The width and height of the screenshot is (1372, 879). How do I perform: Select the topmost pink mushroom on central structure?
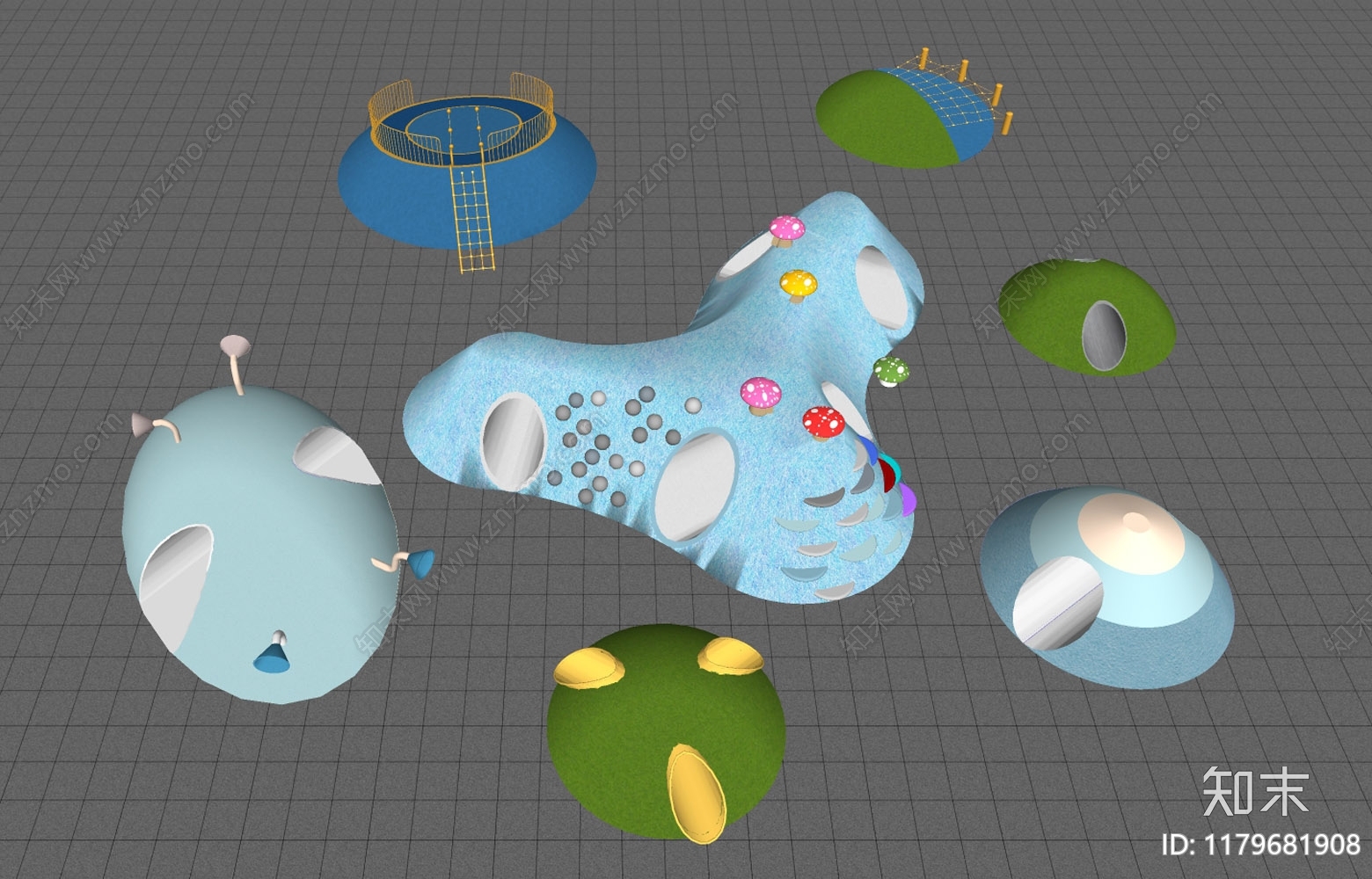(787, 231)
